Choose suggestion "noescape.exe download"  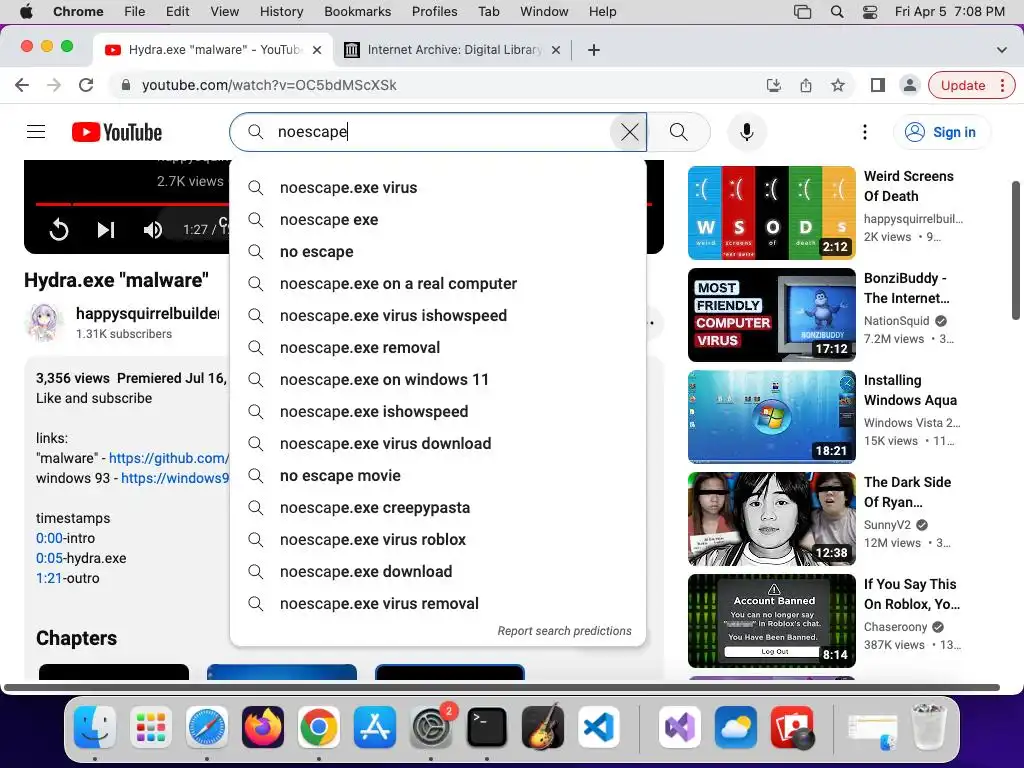tap(438, 571)
